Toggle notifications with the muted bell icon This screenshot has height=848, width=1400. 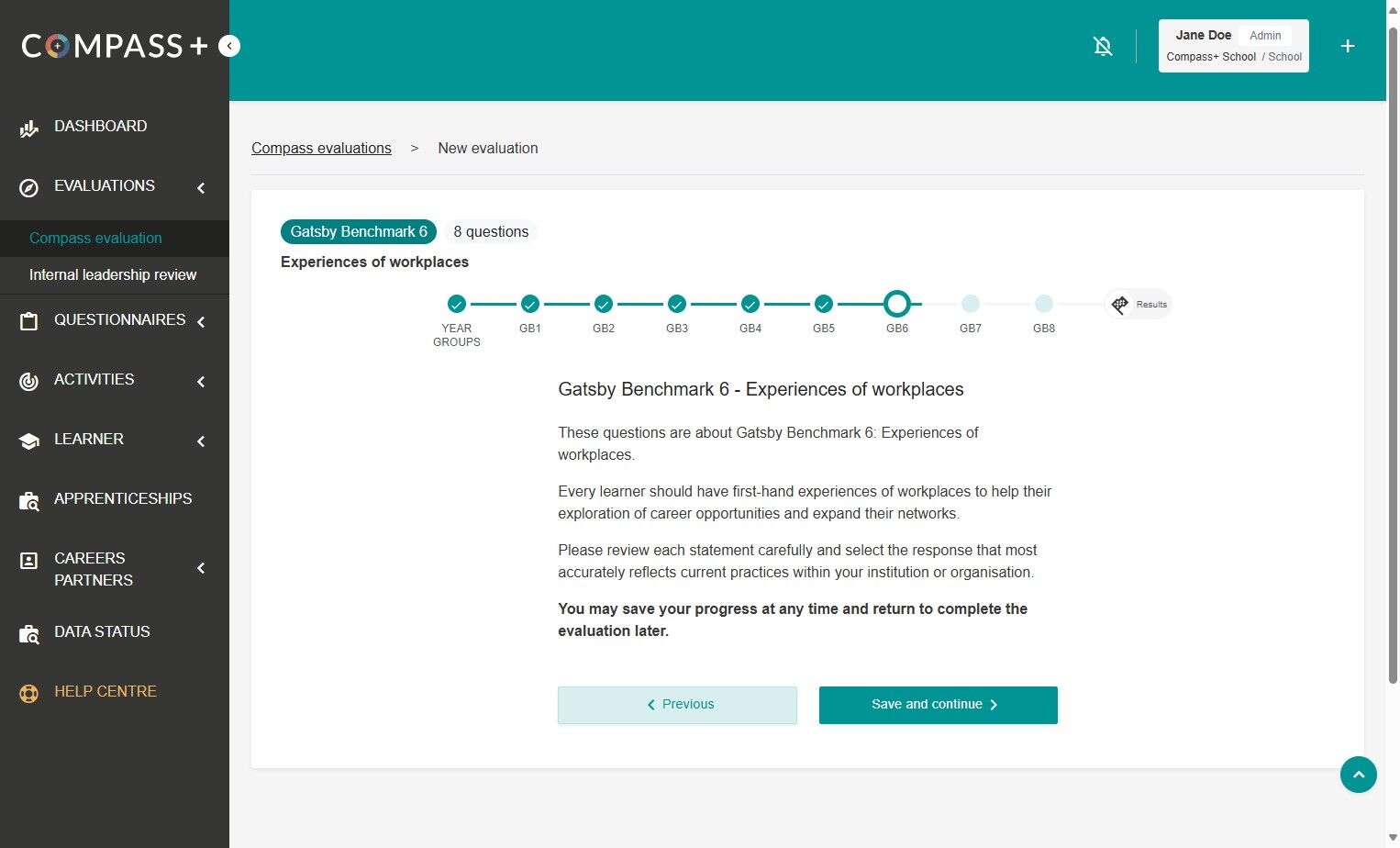click(x=1103, y=46)
